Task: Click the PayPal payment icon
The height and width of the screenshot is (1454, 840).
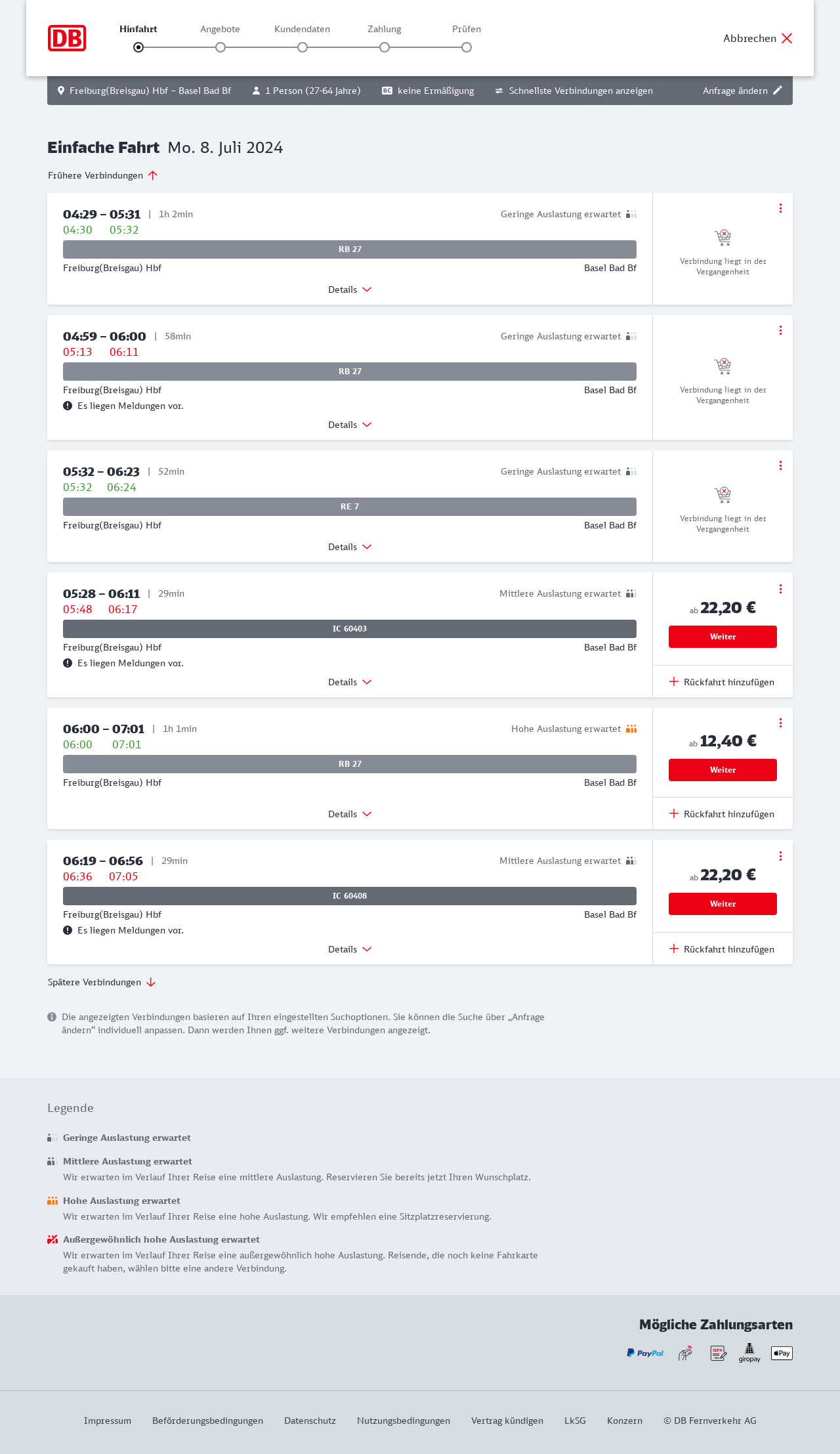Action: (645, 1353)
